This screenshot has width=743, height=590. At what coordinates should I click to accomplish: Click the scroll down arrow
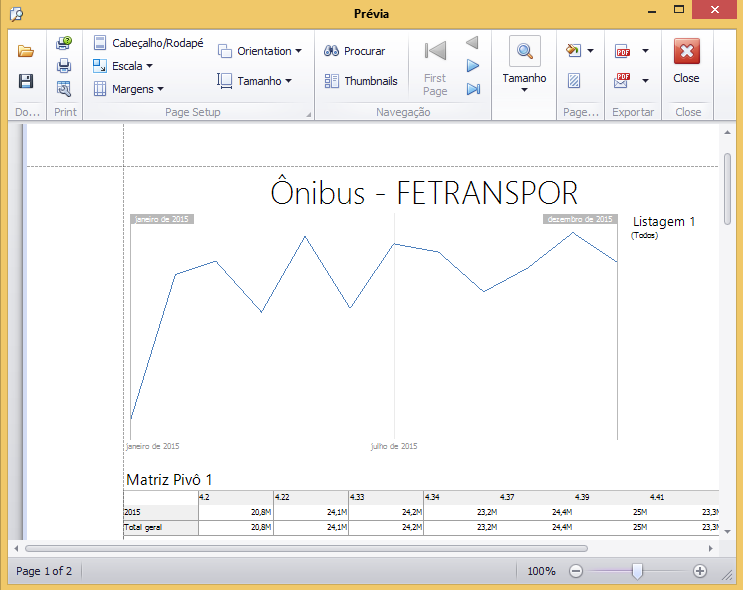pyautogui.click(x=727, y=532)
